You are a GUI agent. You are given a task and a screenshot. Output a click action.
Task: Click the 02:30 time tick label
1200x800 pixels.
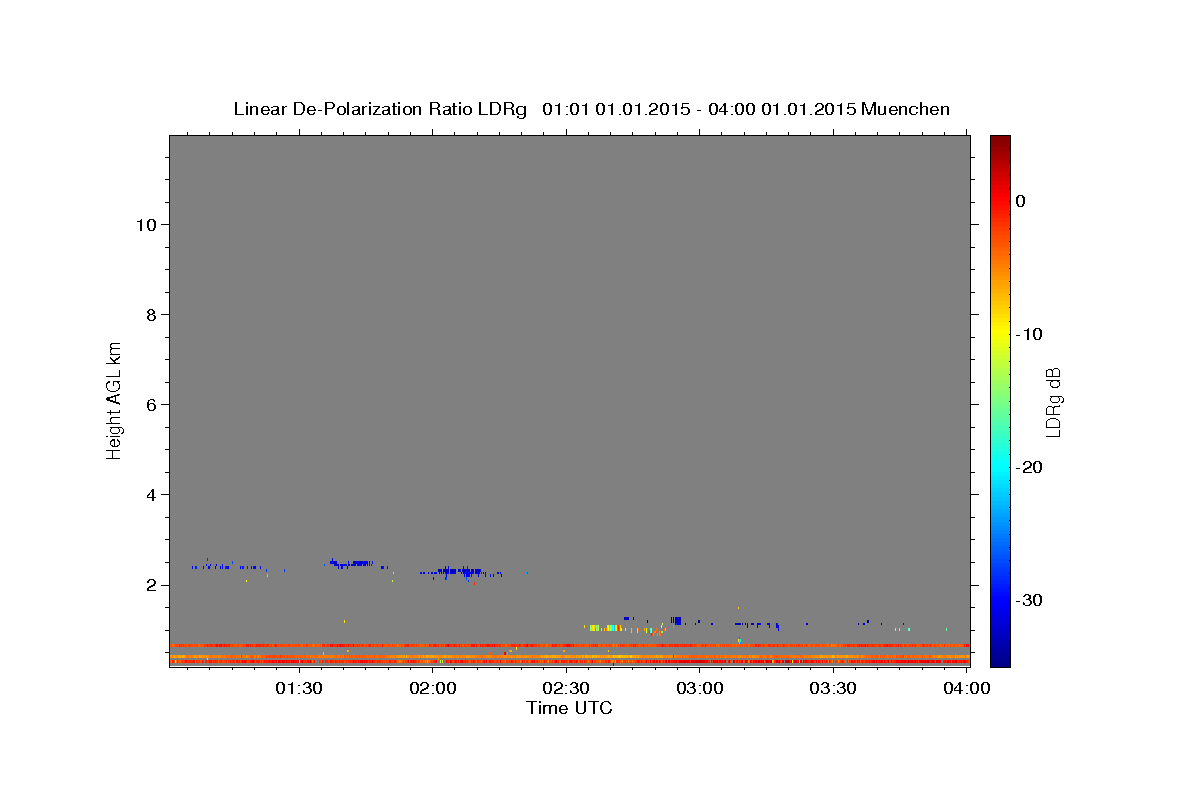(x=566, y=688)
